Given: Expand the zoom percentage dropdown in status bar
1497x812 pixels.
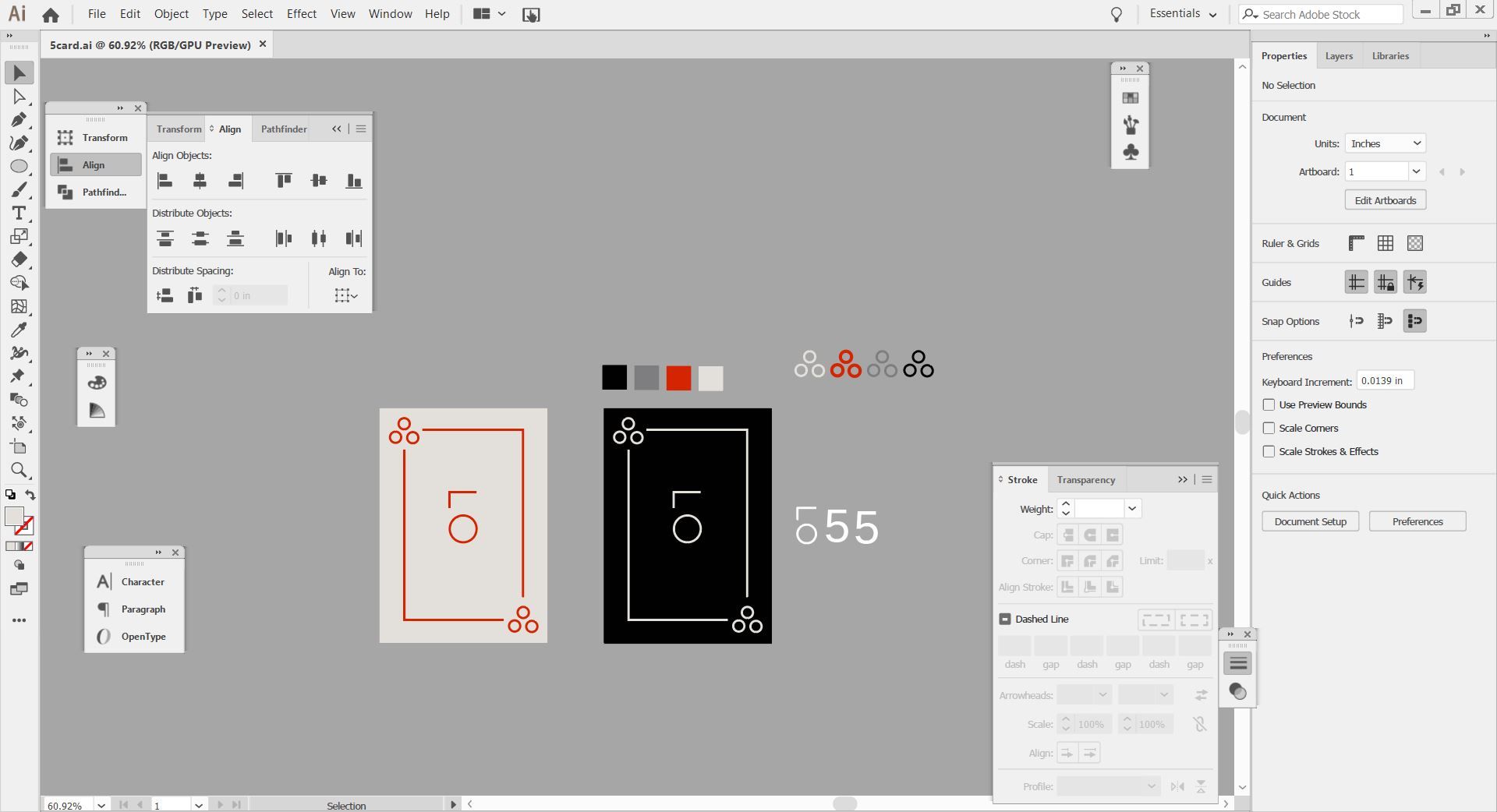Looking at the screenshot, I should (101, 805).
